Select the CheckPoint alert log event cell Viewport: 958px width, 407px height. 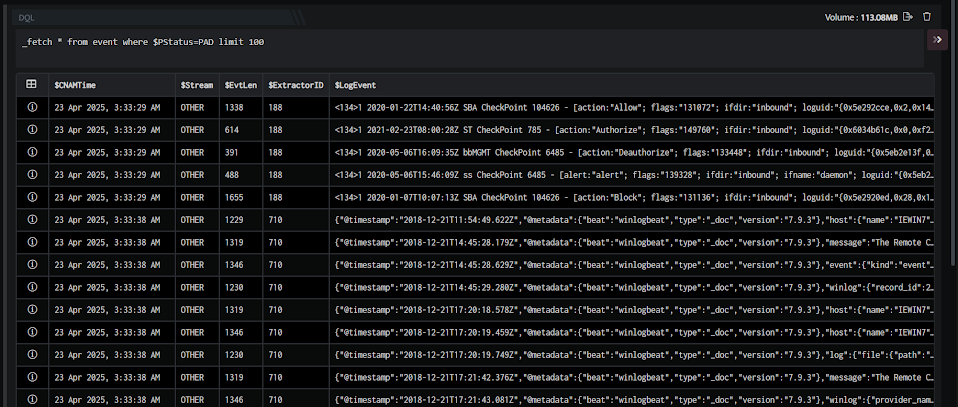632,175
